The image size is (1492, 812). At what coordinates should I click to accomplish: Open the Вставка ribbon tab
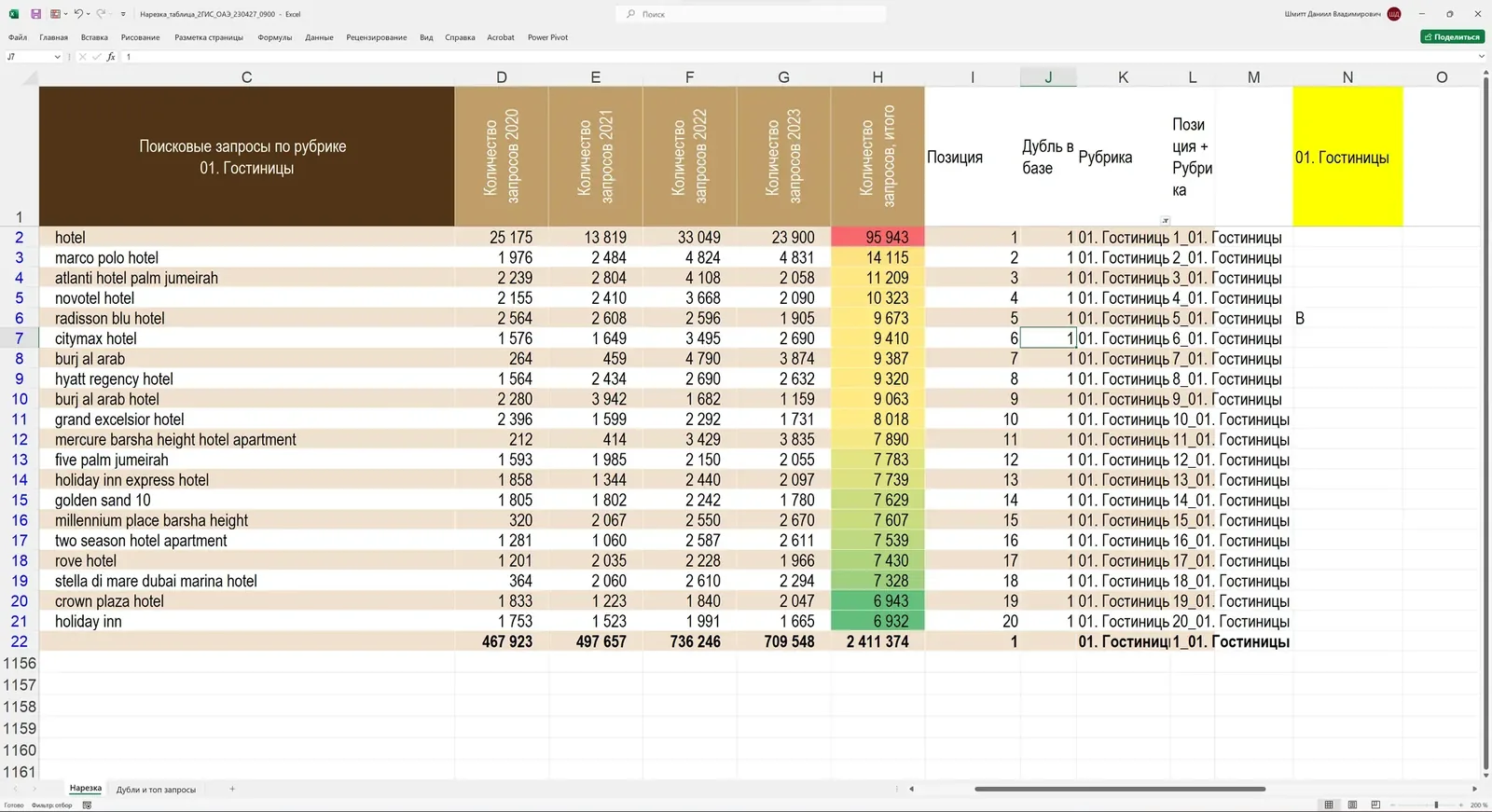94,37
